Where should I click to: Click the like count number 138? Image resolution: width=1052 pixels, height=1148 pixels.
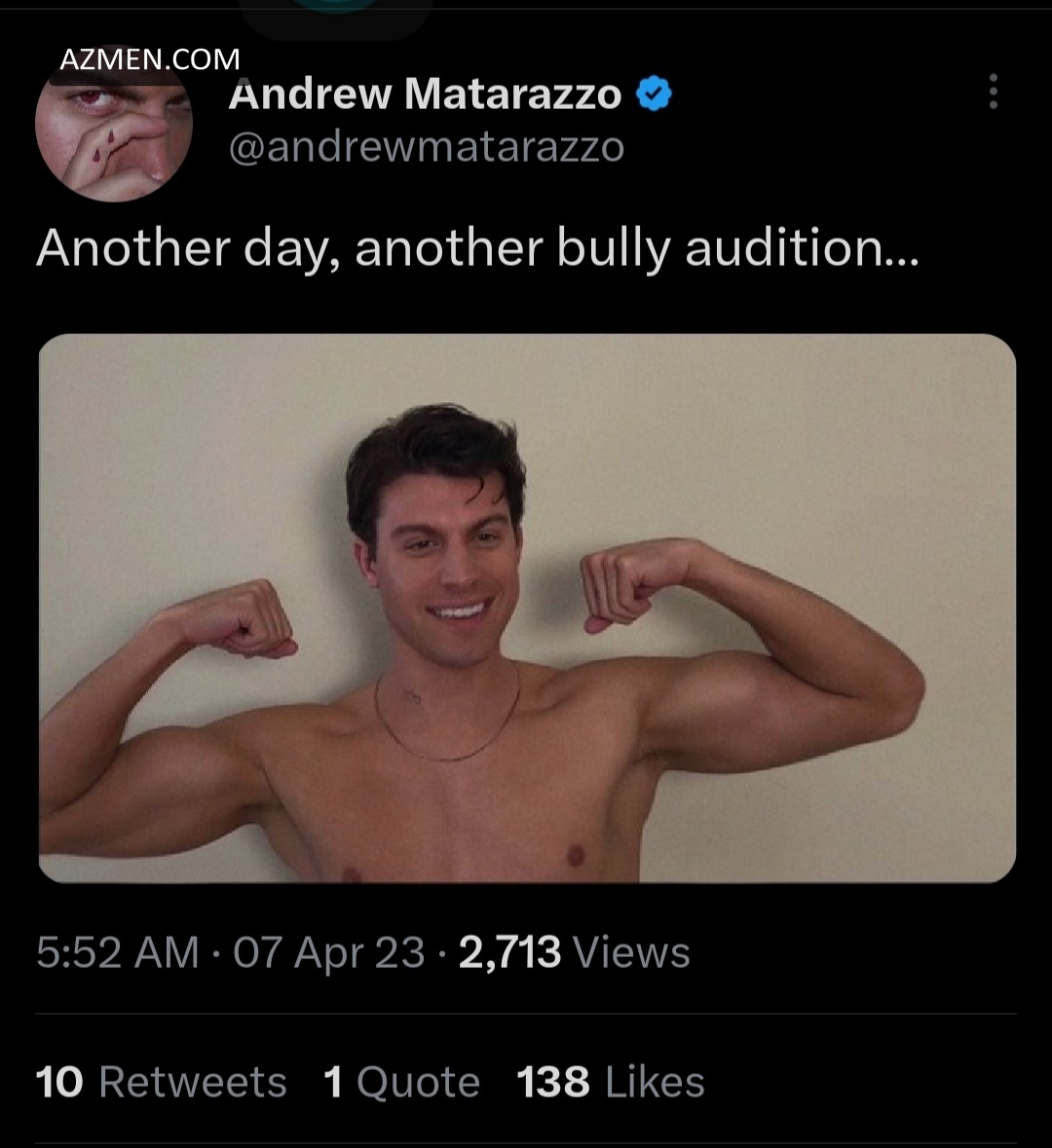coord(553,1083)
